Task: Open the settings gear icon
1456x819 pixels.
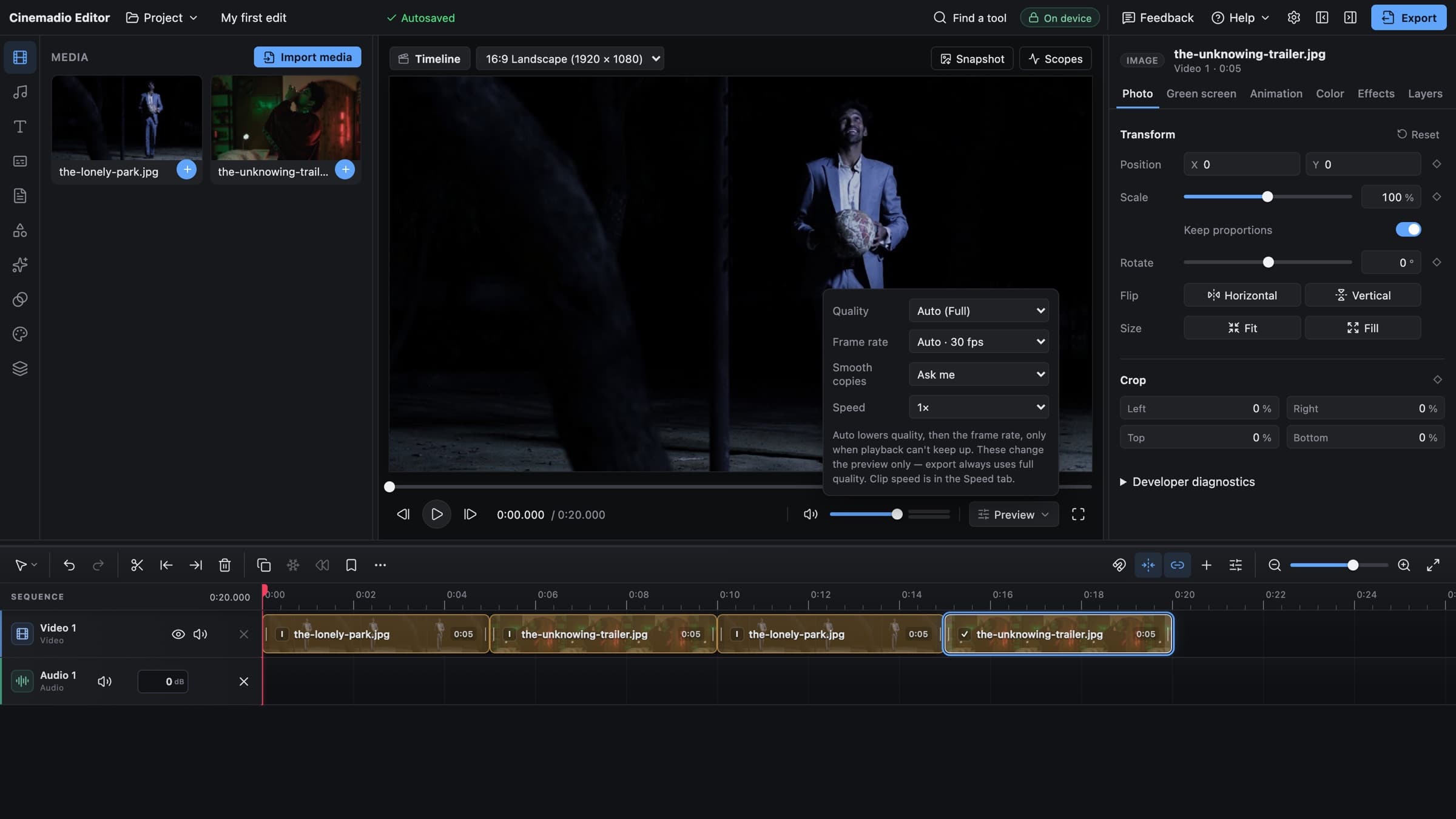Action: point(1293,18)
